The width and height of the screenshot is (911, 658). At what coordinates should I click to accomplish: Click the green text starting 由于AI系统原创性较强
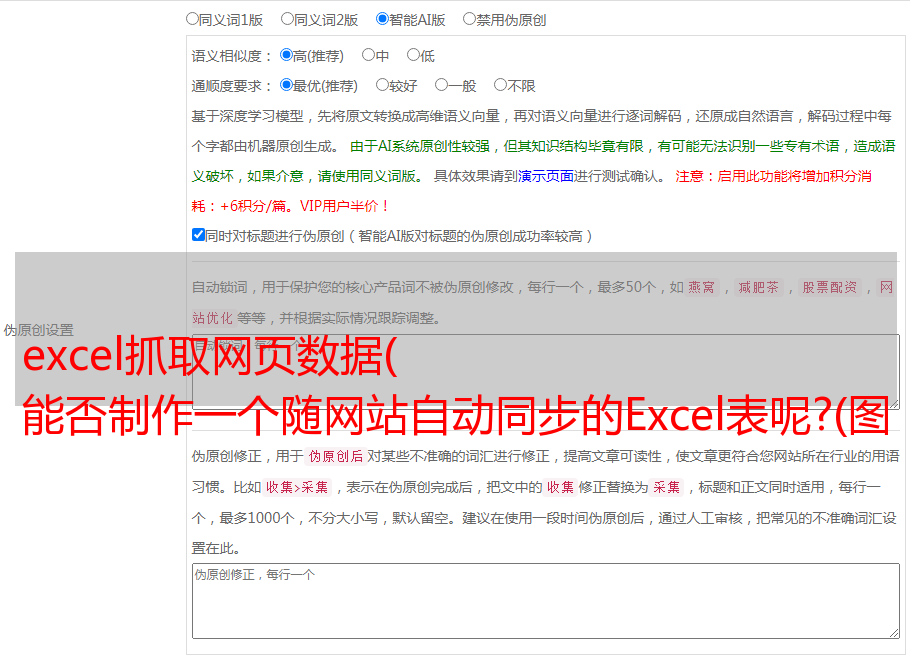pyautogui.click(x=543, y=161)
